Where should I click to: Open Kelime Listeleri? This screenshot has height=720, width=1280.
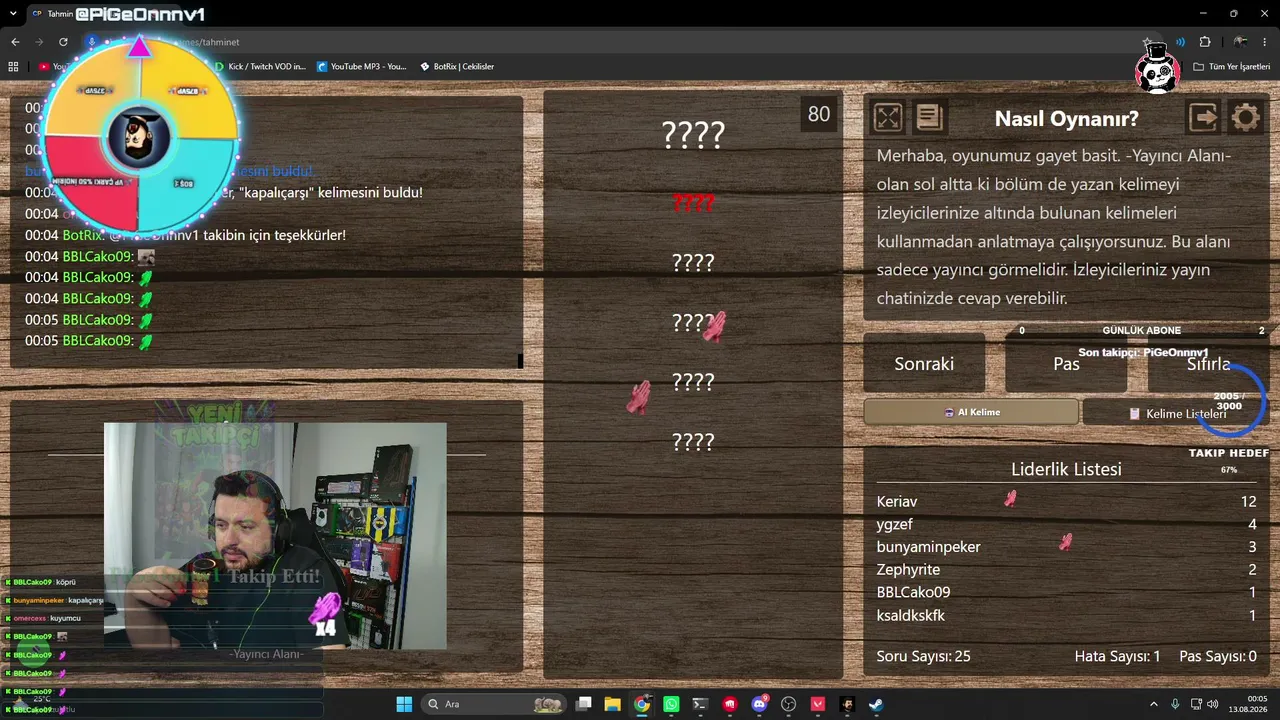1176,412
